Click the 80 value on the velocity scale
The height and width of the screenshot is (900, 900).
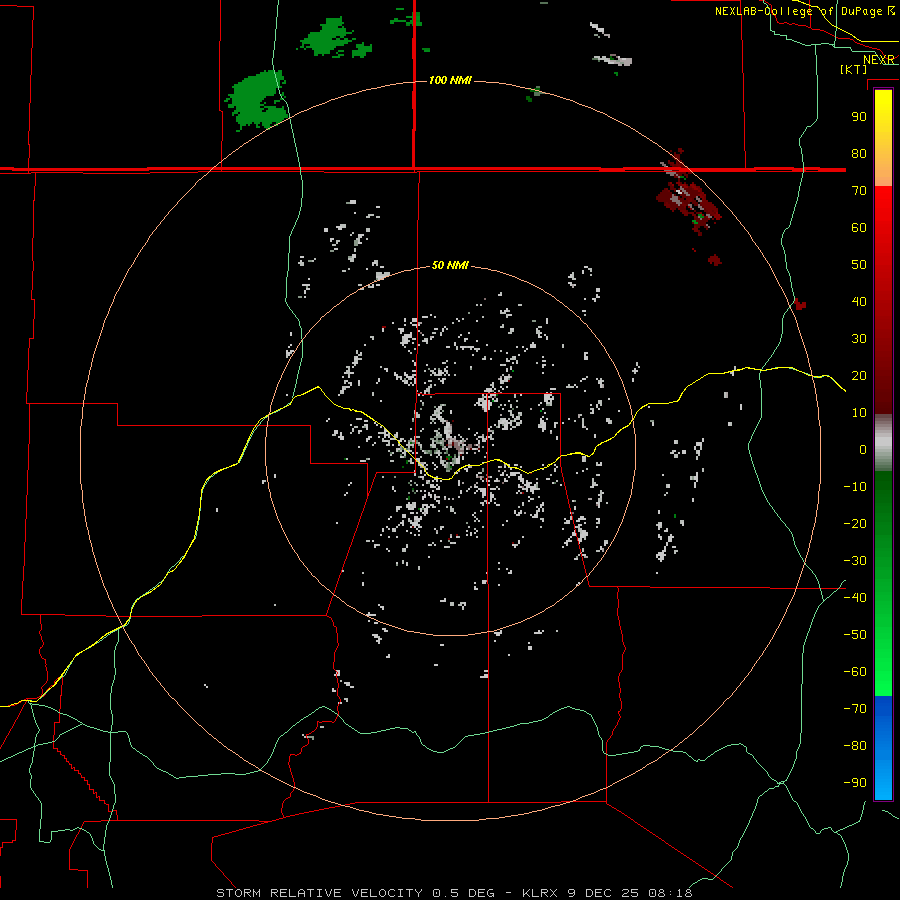(x=859, y=154)
